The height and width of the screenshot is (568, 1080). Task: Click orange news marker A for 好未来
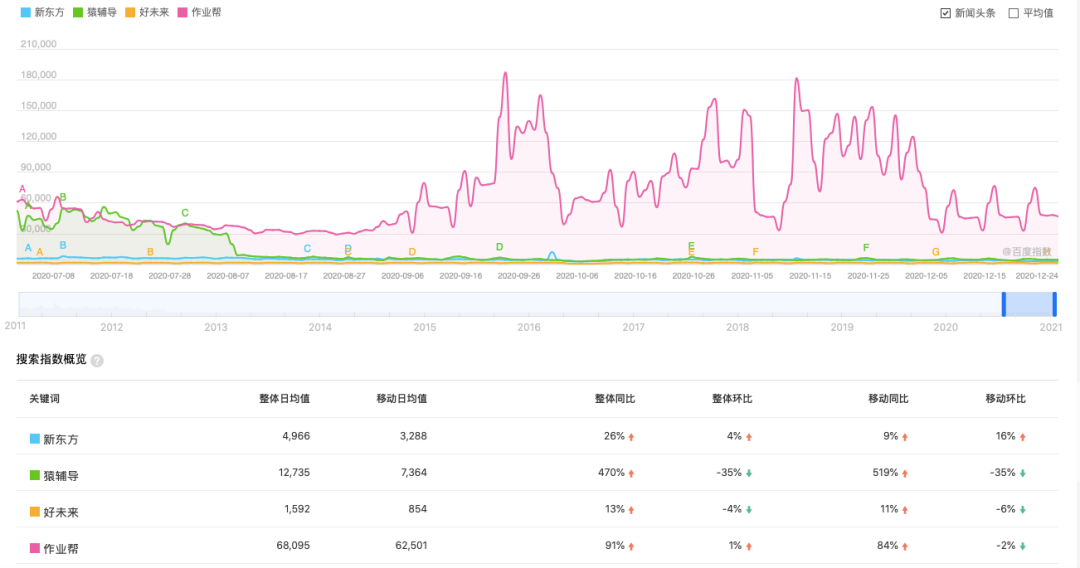tap(39, 252)
